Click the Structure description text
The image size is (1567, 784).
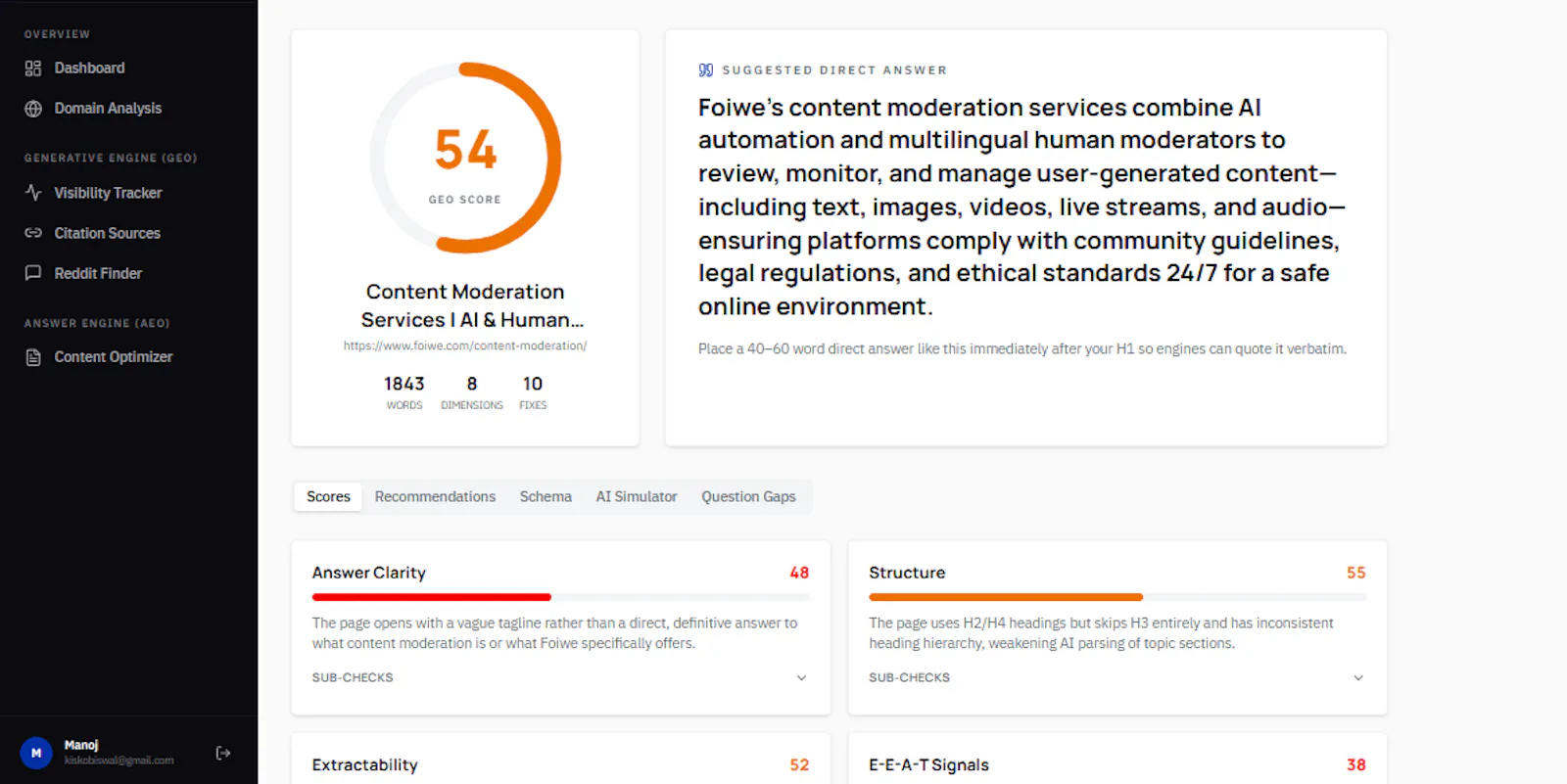click(x=1102, y=633)
